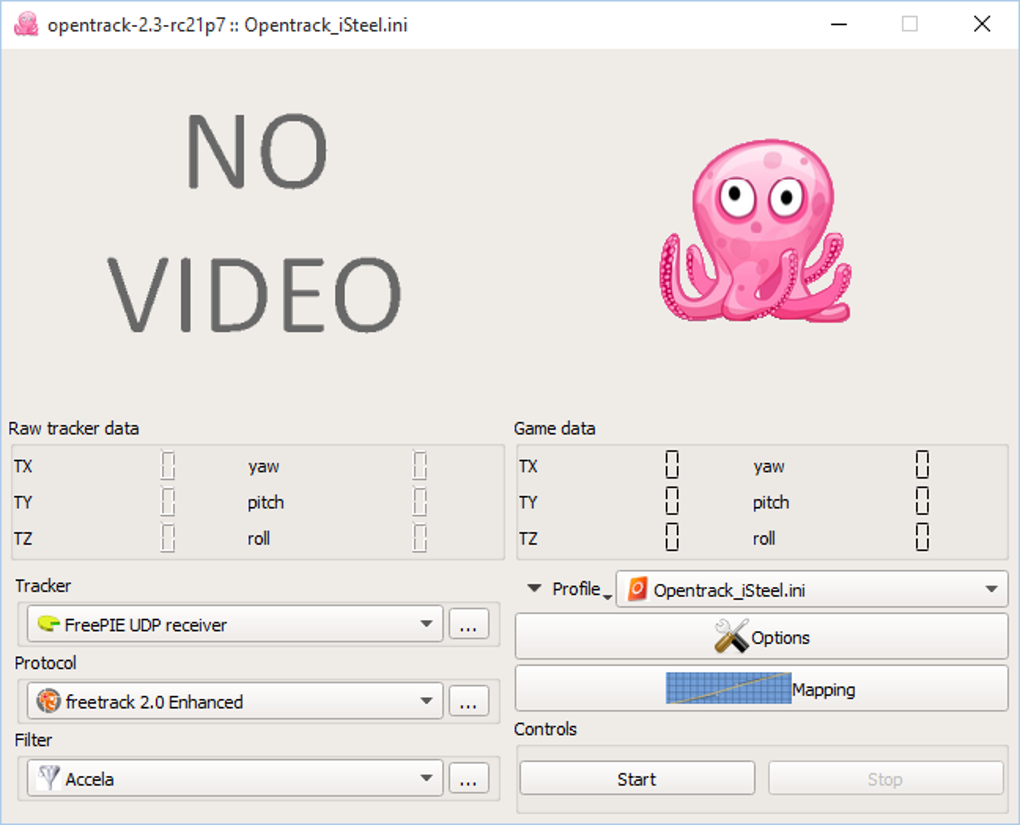The width and height of the screenshot is (1020, 825).
Task: Click the Game data pitch value display
Action: point(922,502)
